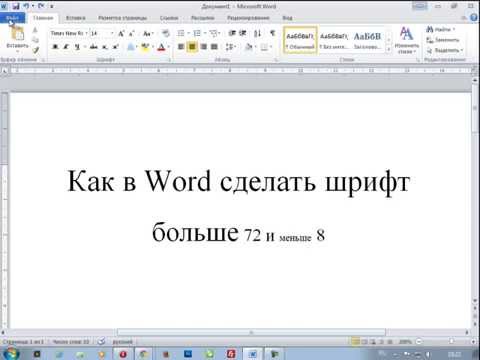The height and width of the screenshot is (360, 480).
Task: Toggle Strikethrough formatting
Action: [94, 47]
